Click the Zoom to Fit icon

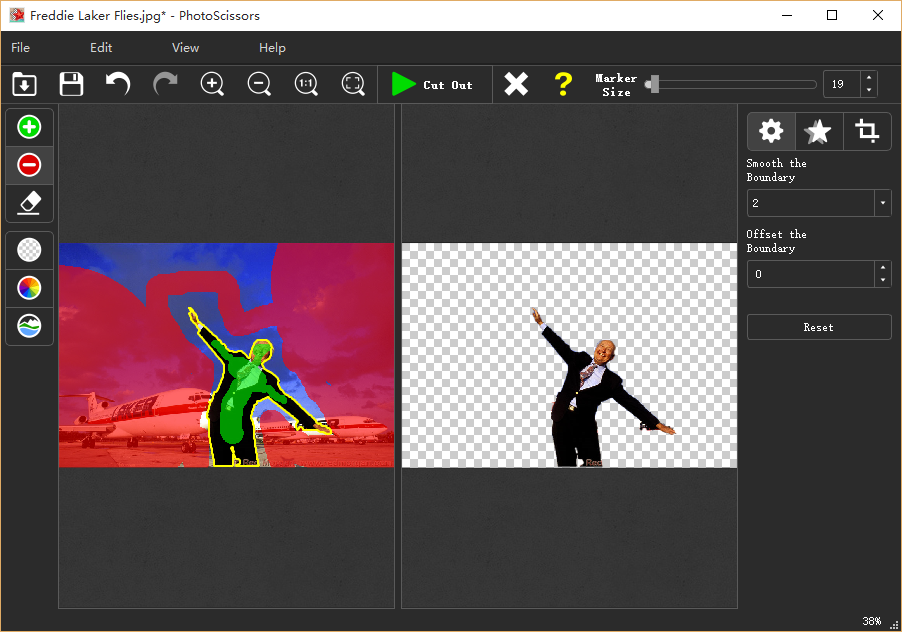353,84
